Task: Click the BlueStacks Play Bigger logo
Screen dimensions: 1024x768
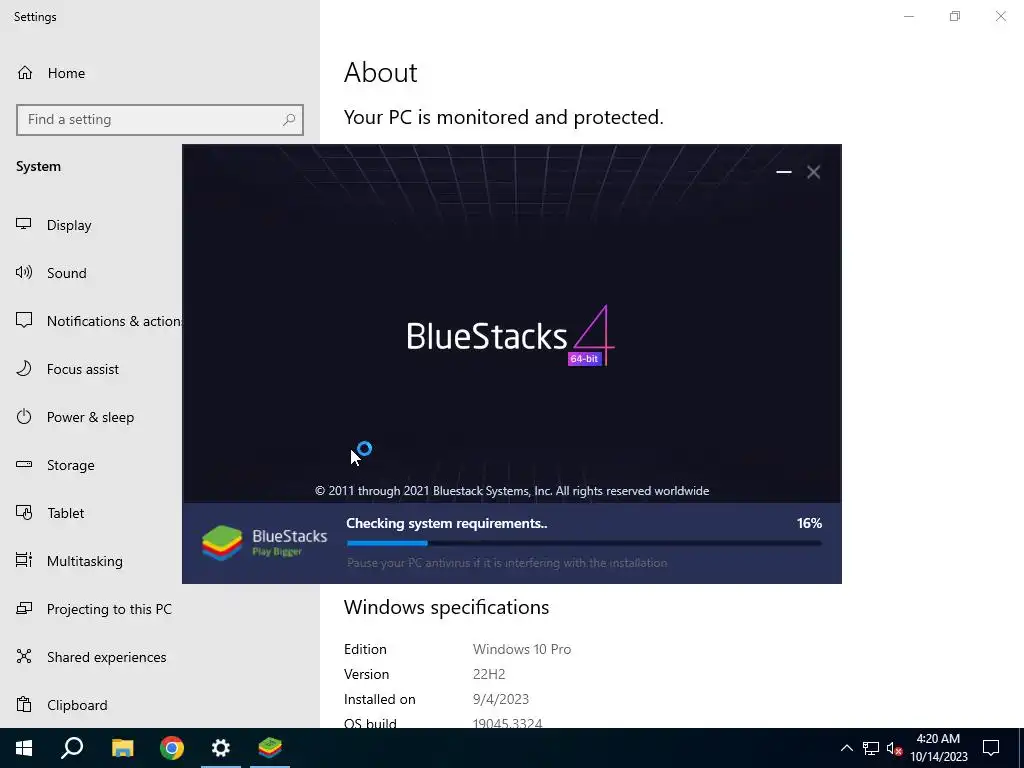Action: 264,543
